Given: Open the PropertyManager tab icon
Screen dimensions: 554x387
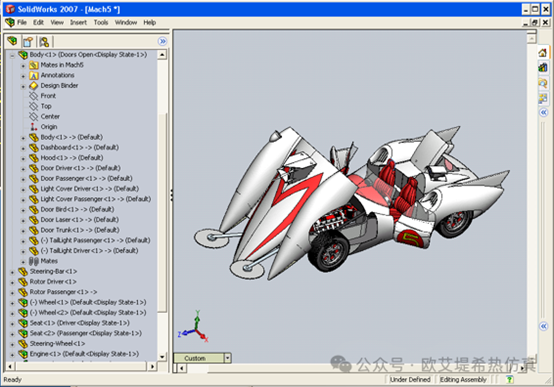Looking at the screenshot, I should (x=28, y=42).
